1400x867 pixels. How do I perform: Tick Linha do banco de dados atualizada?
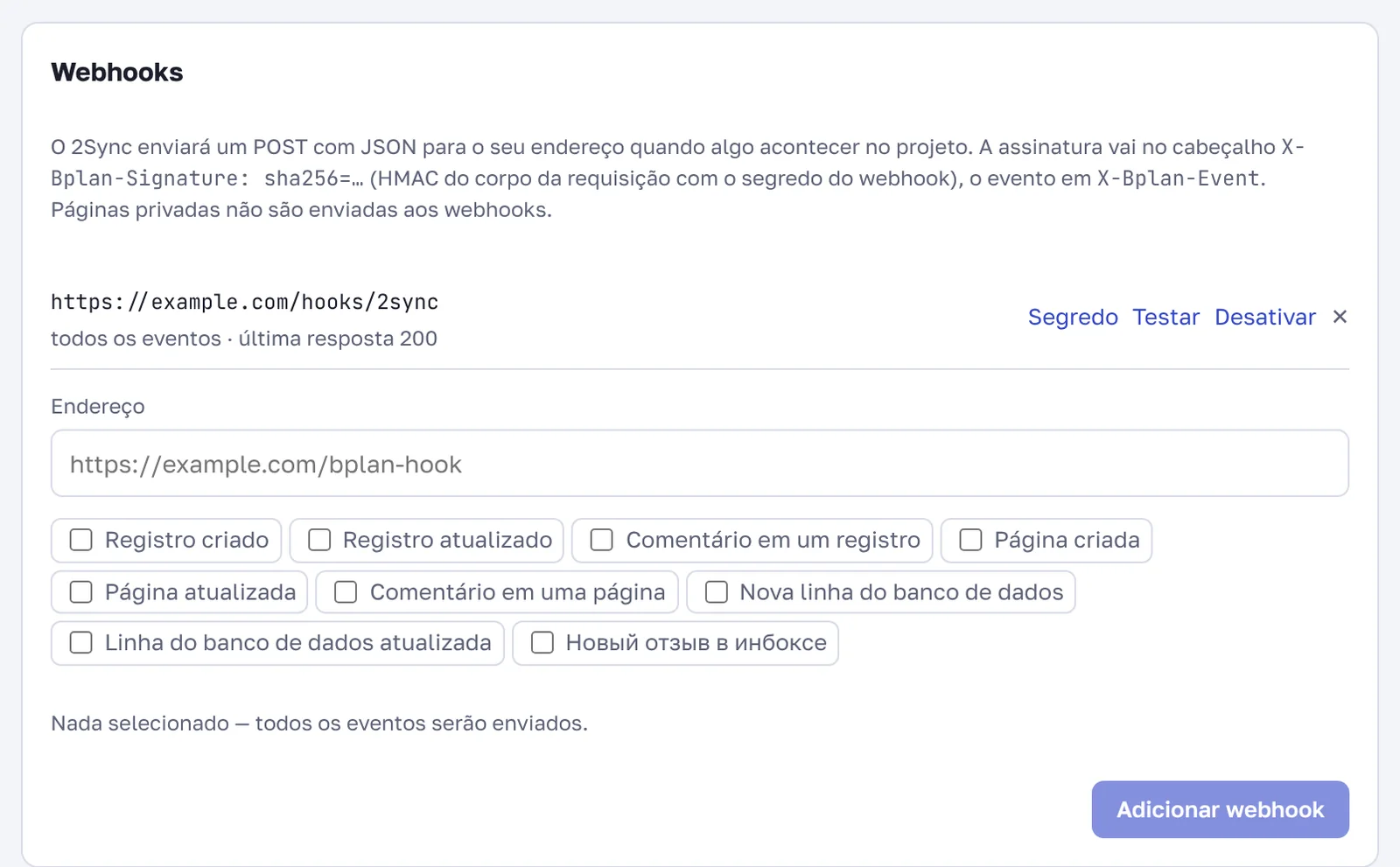(81, 643)
